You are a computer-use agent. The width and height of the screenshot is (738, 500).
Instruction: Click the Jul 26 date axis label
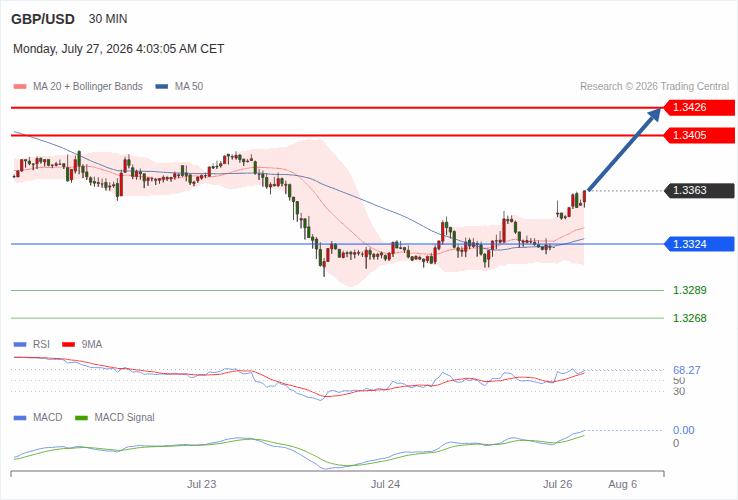(x=558, y=484)
